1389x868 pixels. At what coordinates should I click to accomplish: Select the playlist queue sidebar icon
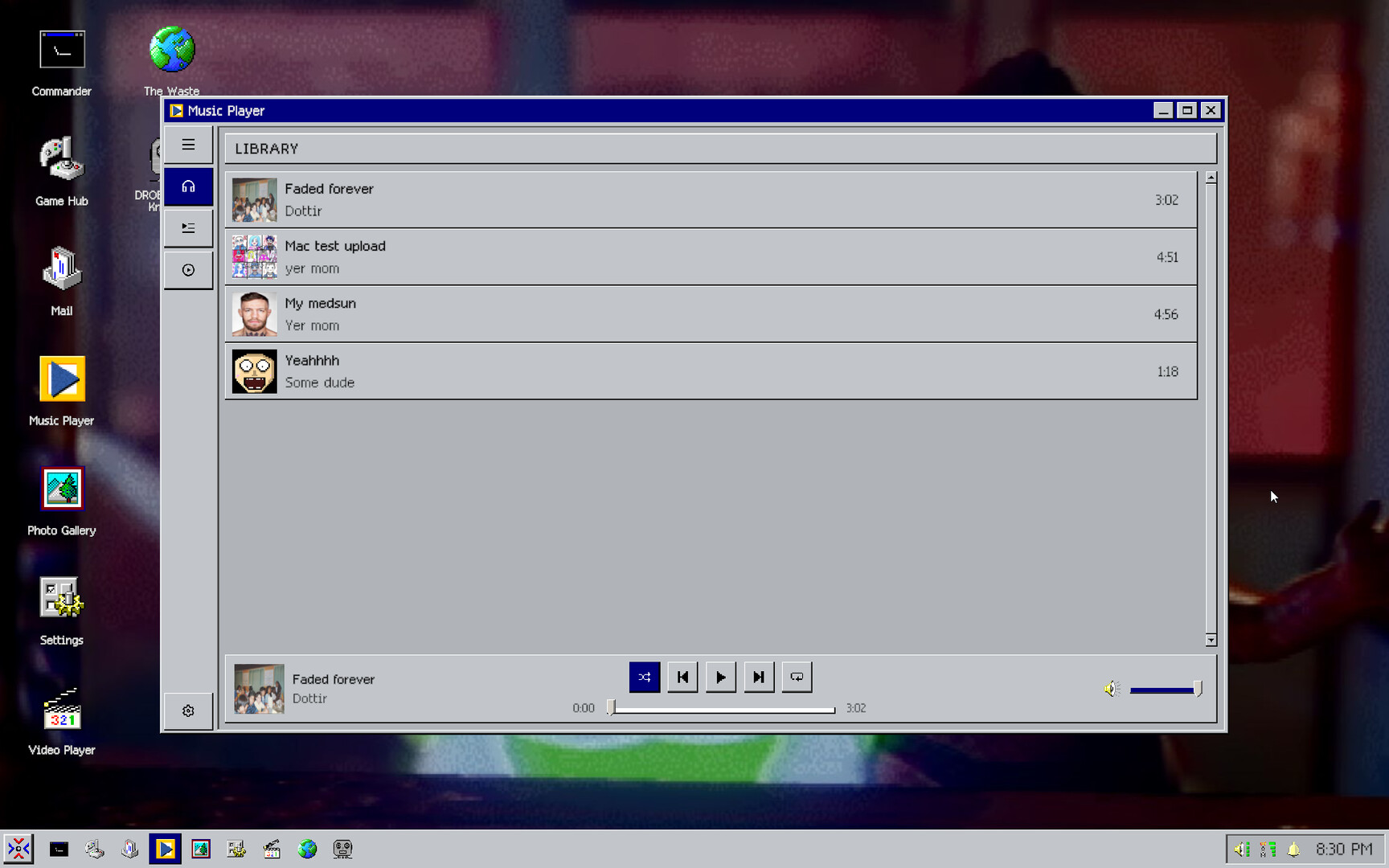(188, 227)
